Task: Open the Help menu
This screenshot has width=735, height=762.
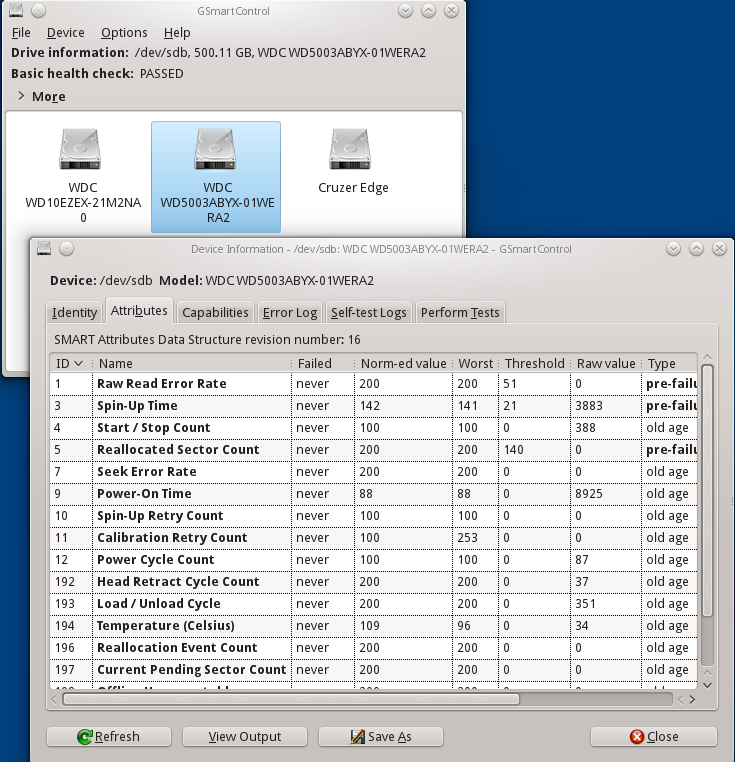Action: pos(177,33)
